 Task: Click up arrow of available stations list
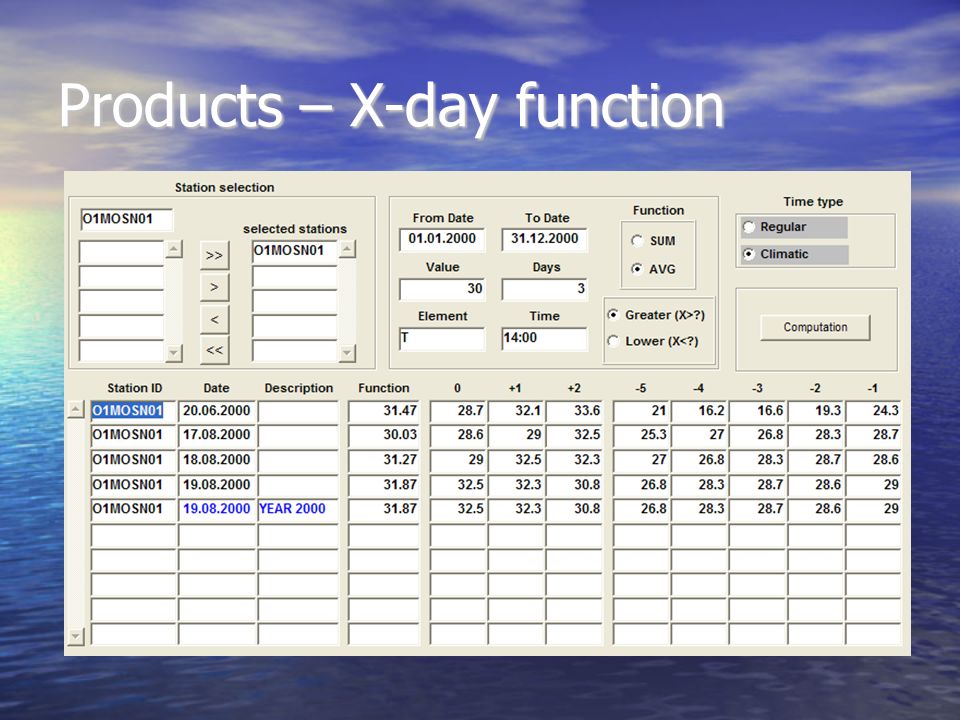174,249
